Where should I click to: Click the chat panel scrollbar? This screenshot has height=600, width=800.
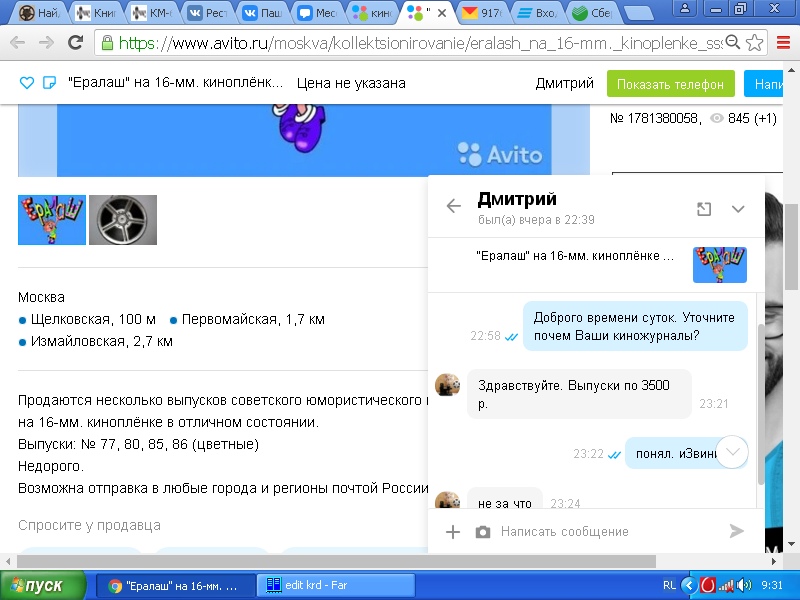pos(761,404)
